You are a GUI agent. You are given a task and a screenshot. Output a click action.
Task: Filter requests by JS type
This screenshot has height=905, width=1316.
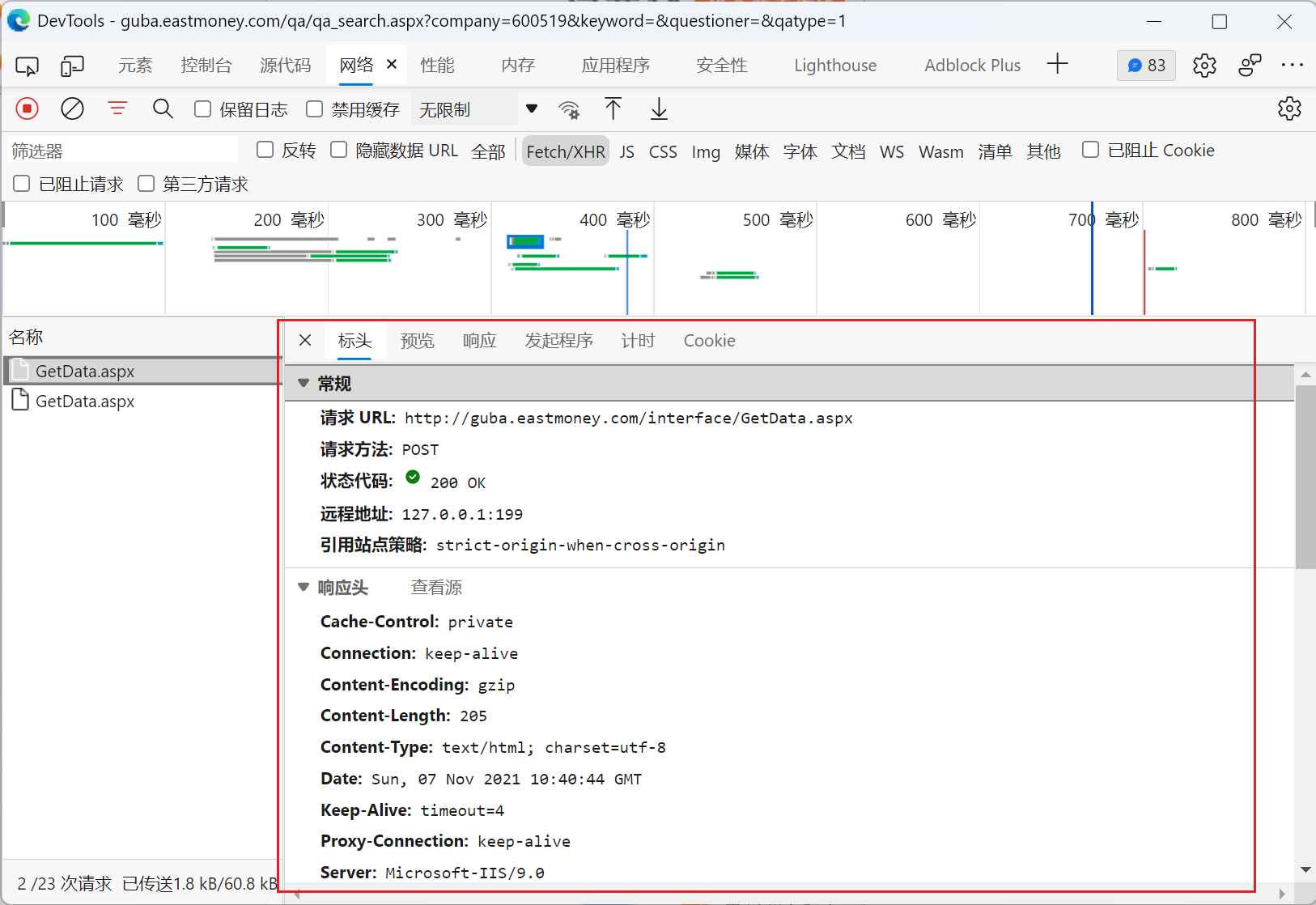coord(627,151)
